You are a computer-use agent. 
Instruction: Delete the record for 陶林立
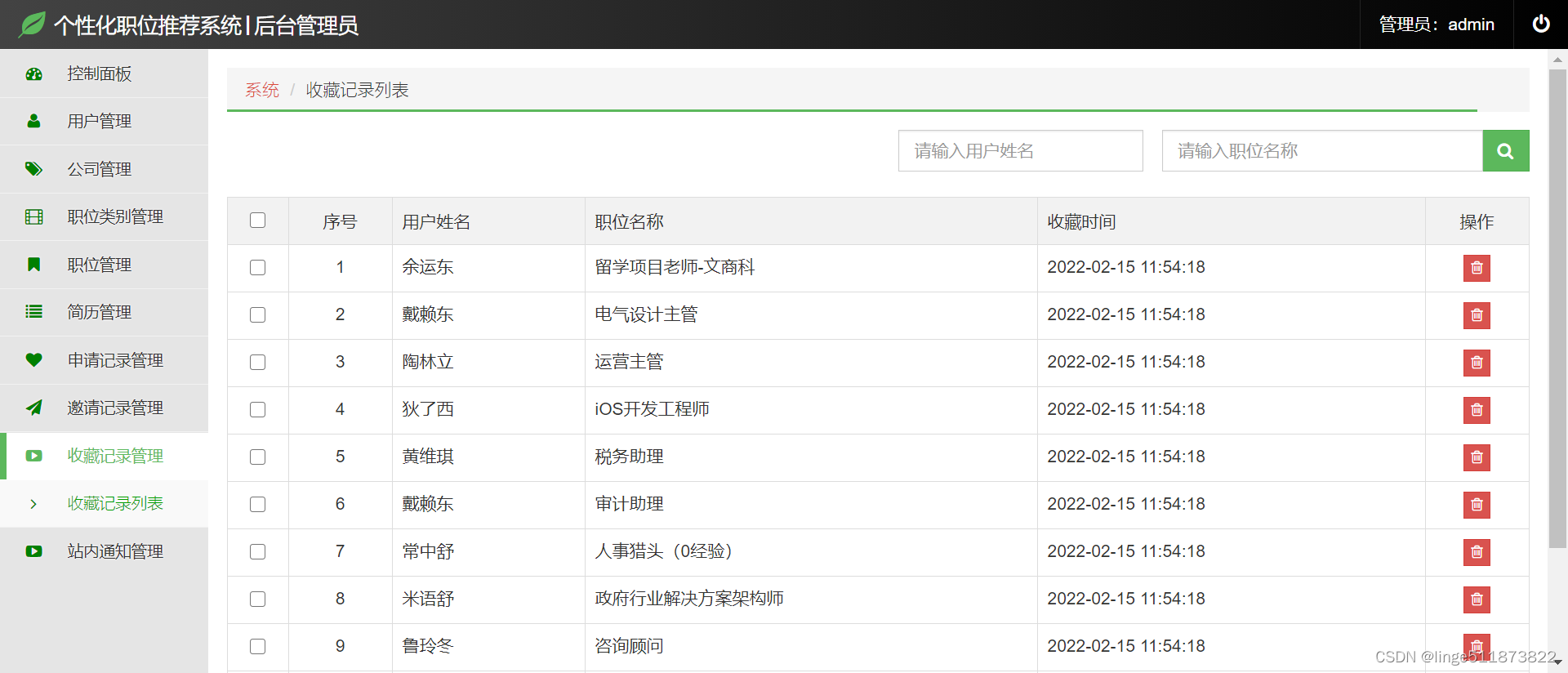[x=1477, y=363]
